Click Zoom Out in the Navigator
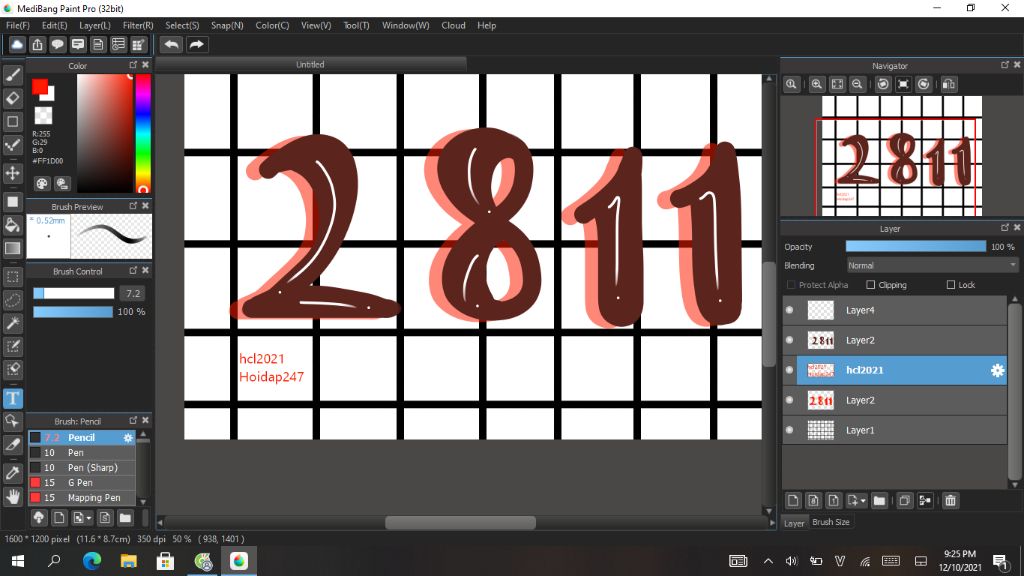The width and height of the screenshot is (1024, 576). pos(857,84)
